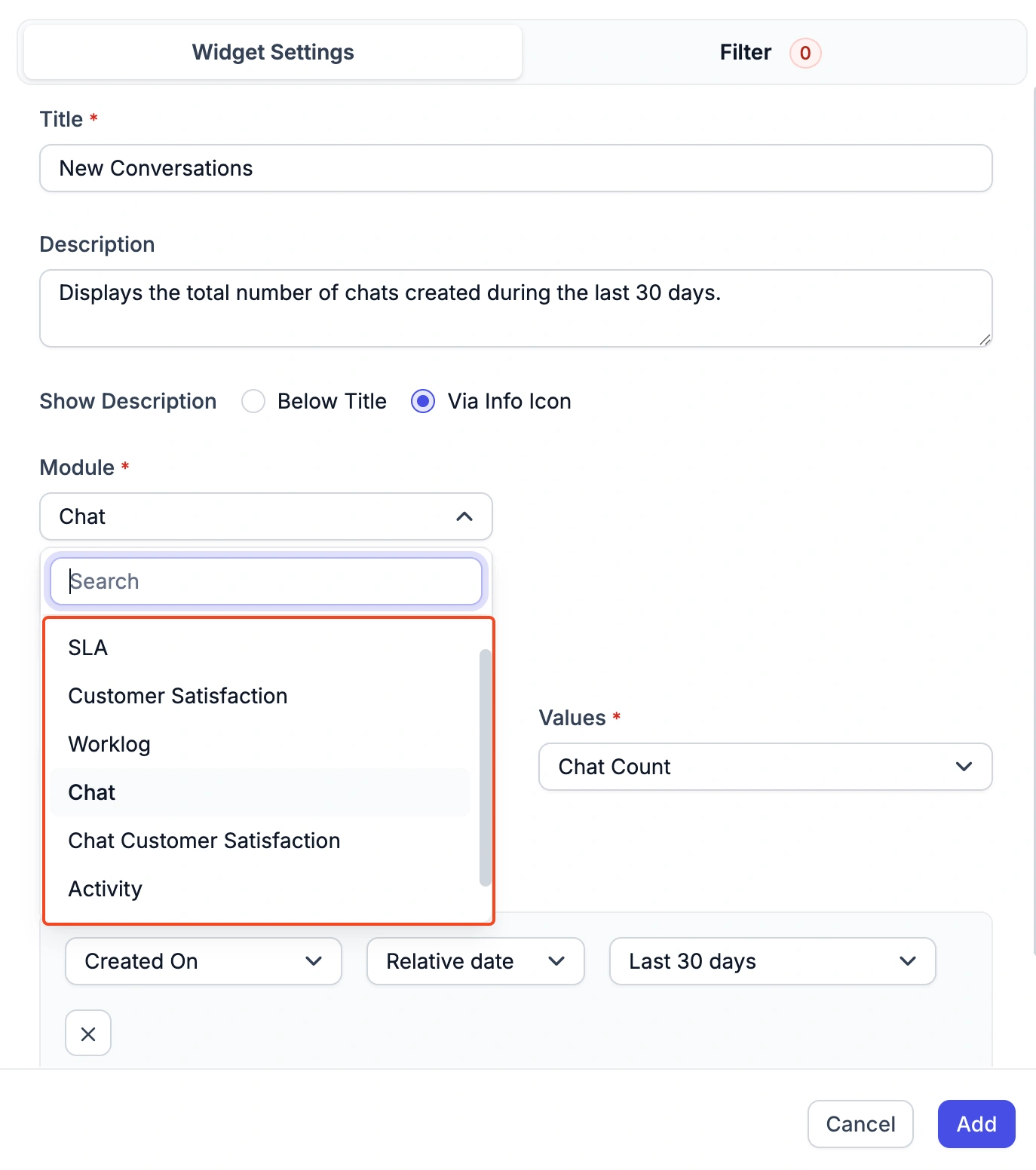The image size is (1036, 1170).
Task: Click the Add button
Action: point(976,1124)
